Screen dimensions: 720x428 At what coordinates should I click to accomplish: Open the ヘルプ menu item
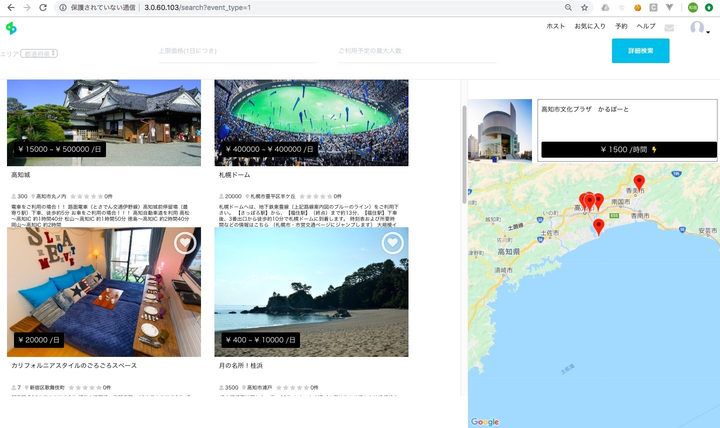(x=646, y=26)
